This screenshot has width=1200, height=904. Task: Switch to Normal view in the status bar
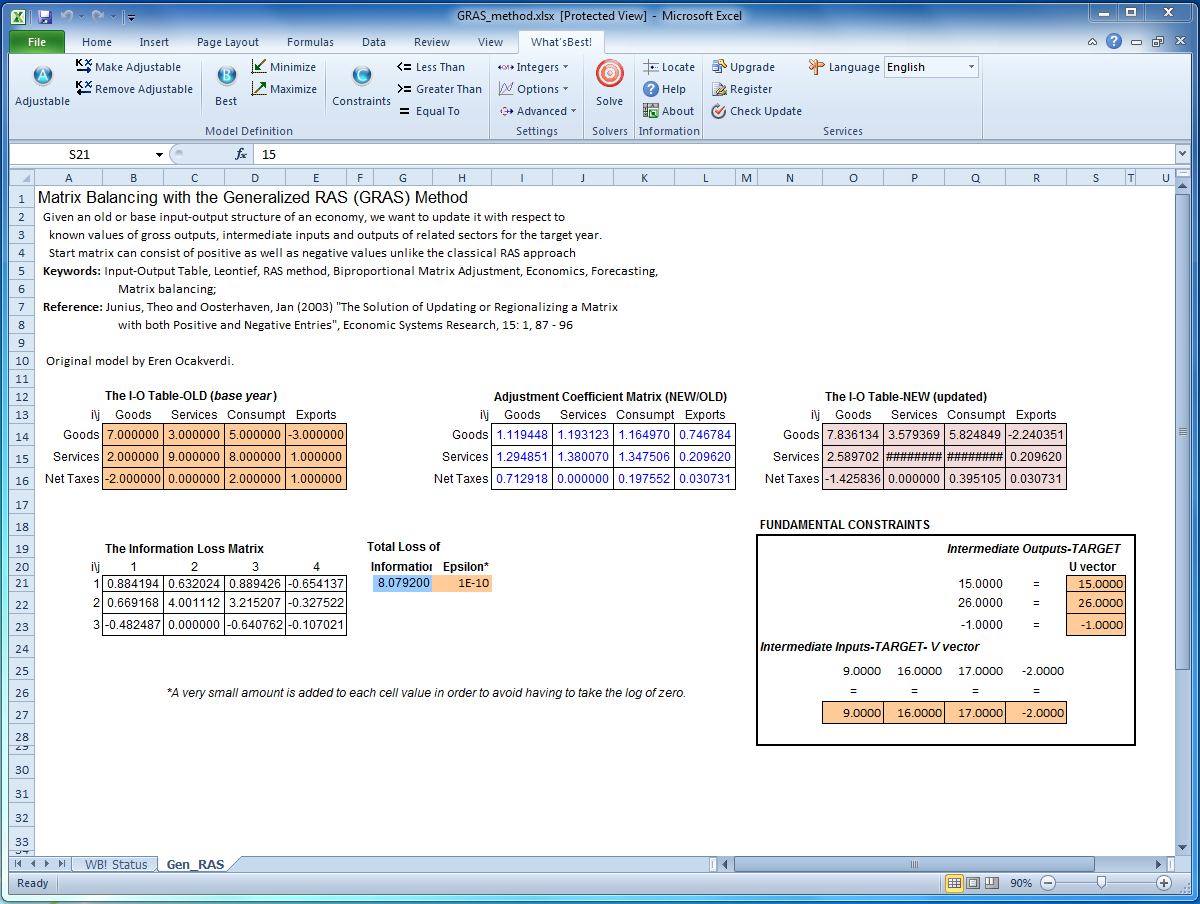point(954,883)
